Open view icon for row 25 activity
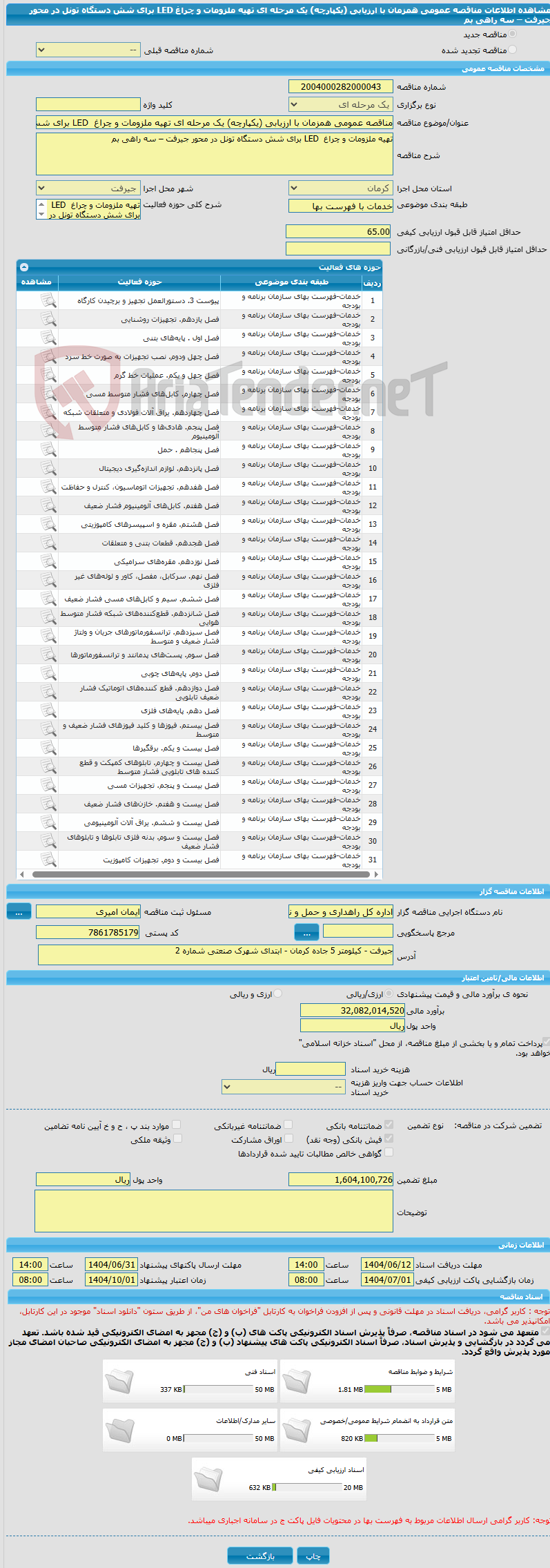 pyautogui.click(x=48, y=748)
